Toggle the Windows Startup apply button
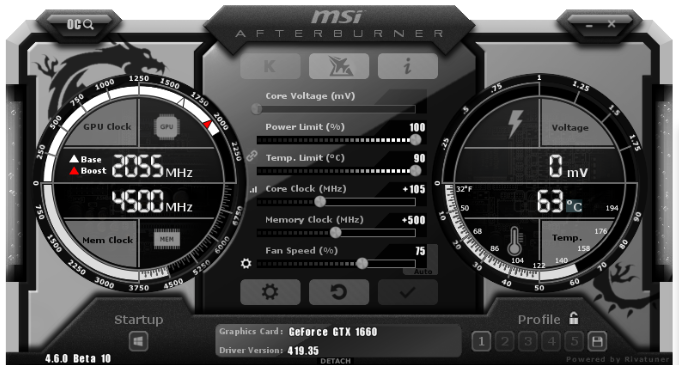The image size is (679, 365). (x=139, y=341)
